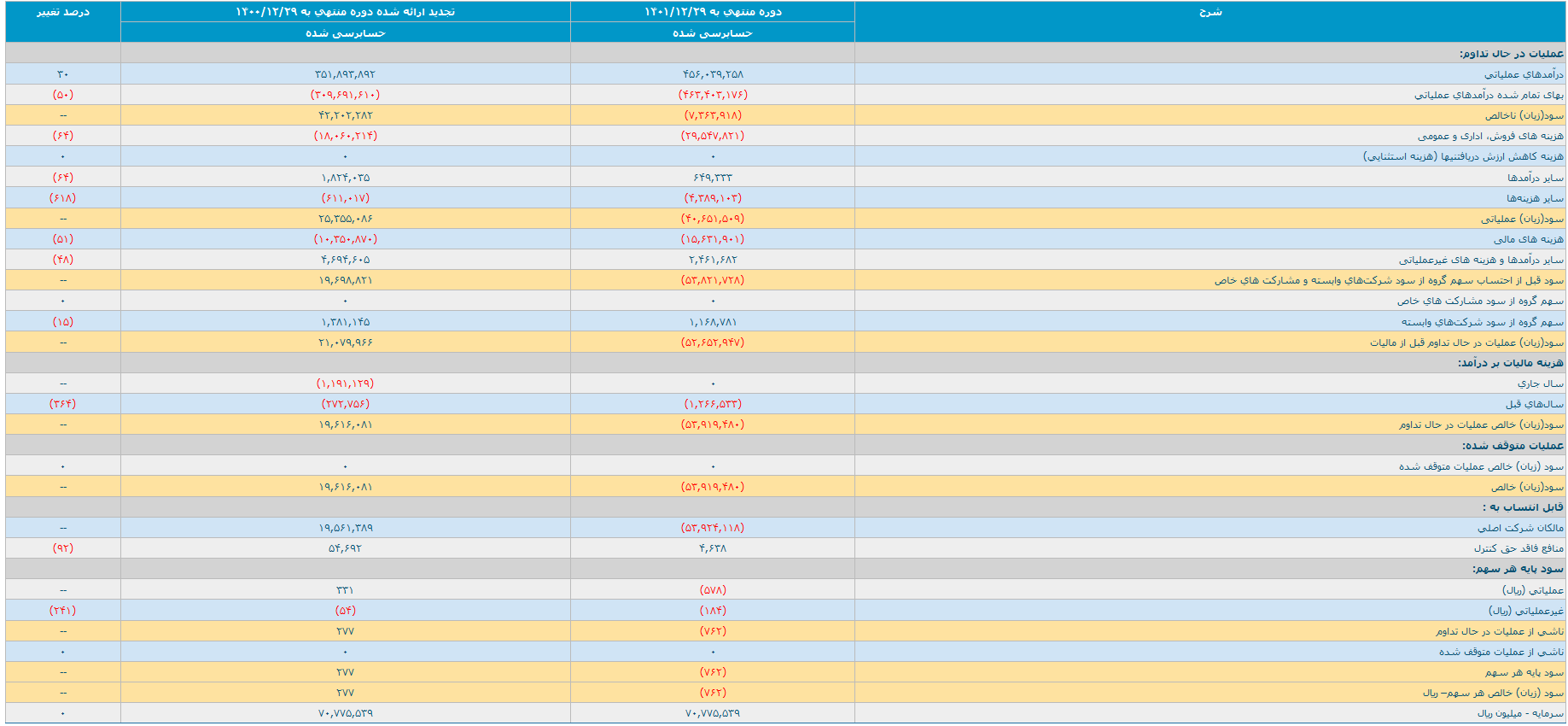Select the عملیات متوقف شده section heading
The height and width of the screenshot is (726, 1568).
1513,446
